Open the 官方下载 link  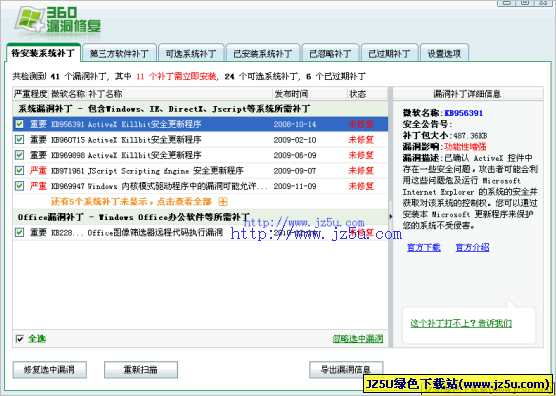424,247
